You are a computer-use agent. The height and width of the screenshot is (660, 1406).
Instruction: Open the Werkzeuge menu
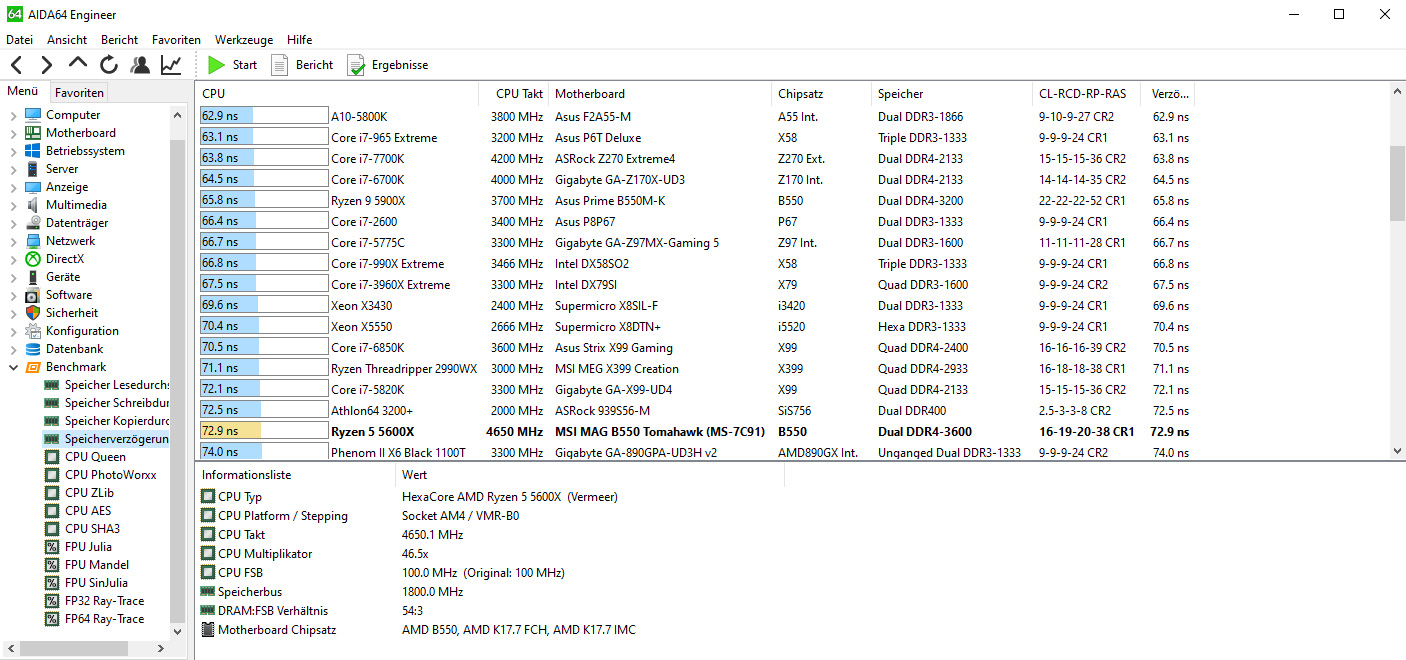coord(244,40)
